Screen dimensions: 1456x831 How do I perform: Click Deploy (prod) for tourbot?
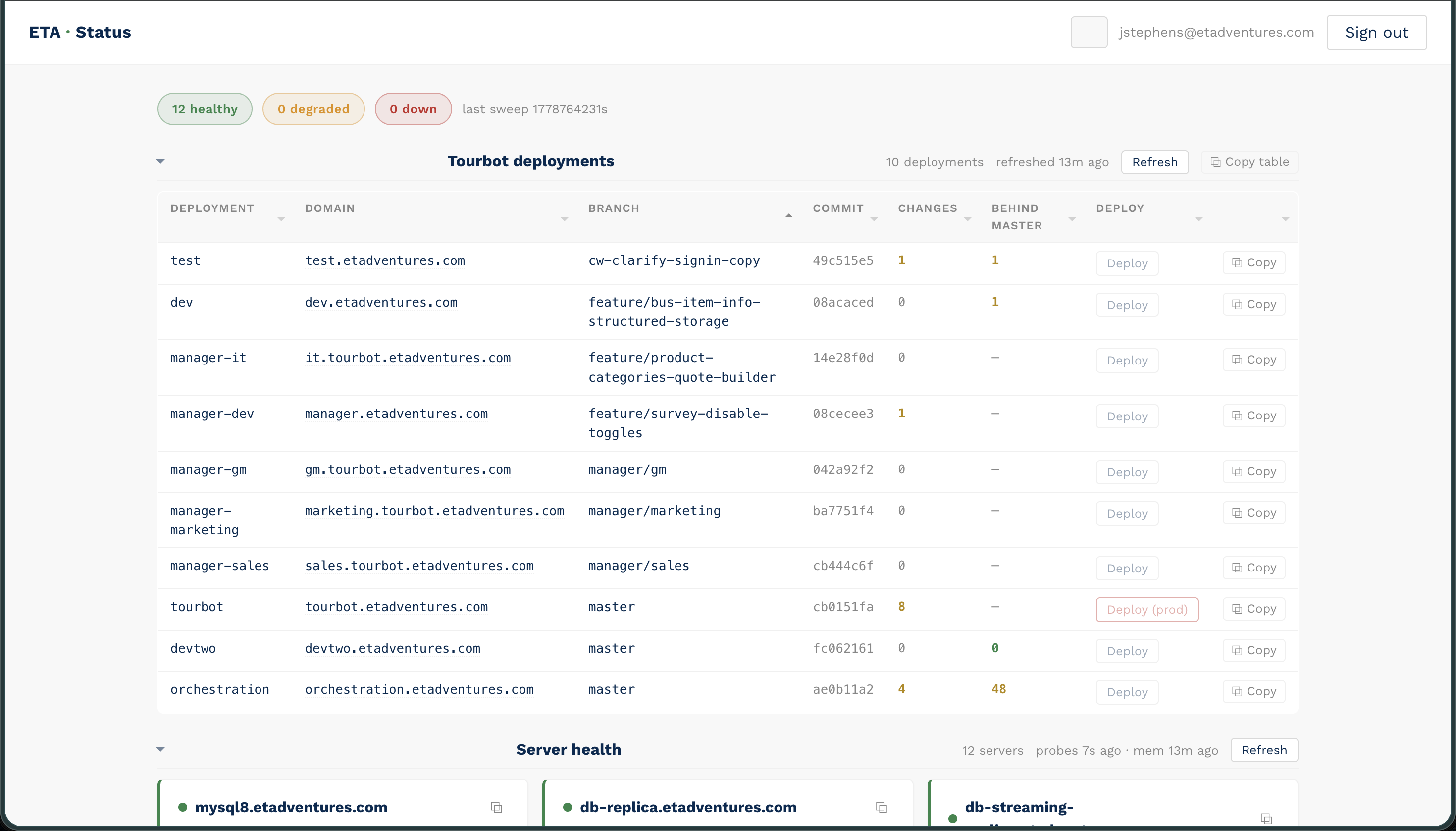coord(1146,610)
